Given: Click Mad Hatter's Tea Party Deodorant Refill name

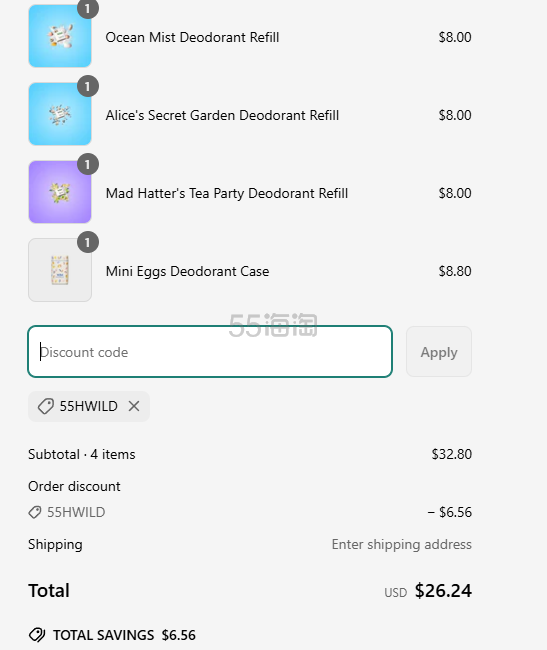Looking at the screenshot, I should click(x=227, y=194).
